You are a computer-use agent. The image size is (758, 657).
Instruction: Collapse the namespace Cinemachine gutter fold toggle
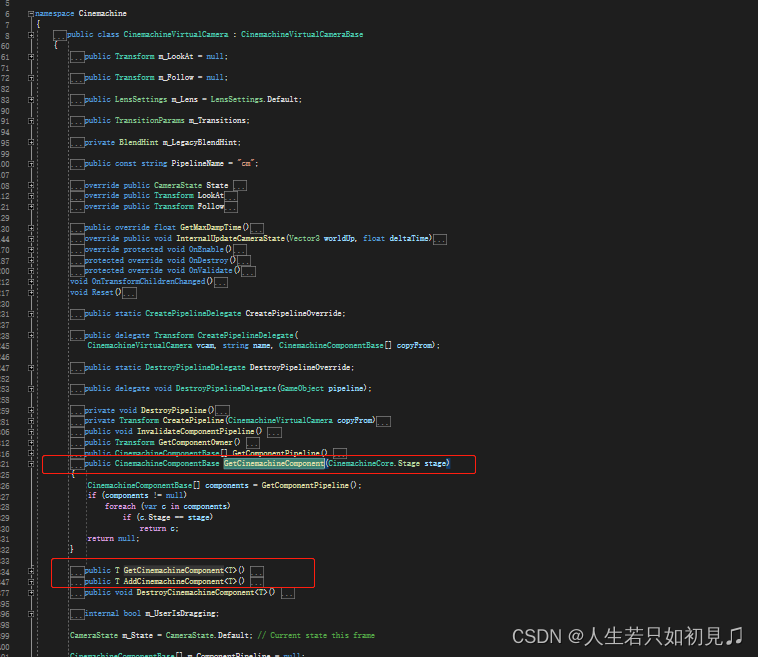pos(31,14)
